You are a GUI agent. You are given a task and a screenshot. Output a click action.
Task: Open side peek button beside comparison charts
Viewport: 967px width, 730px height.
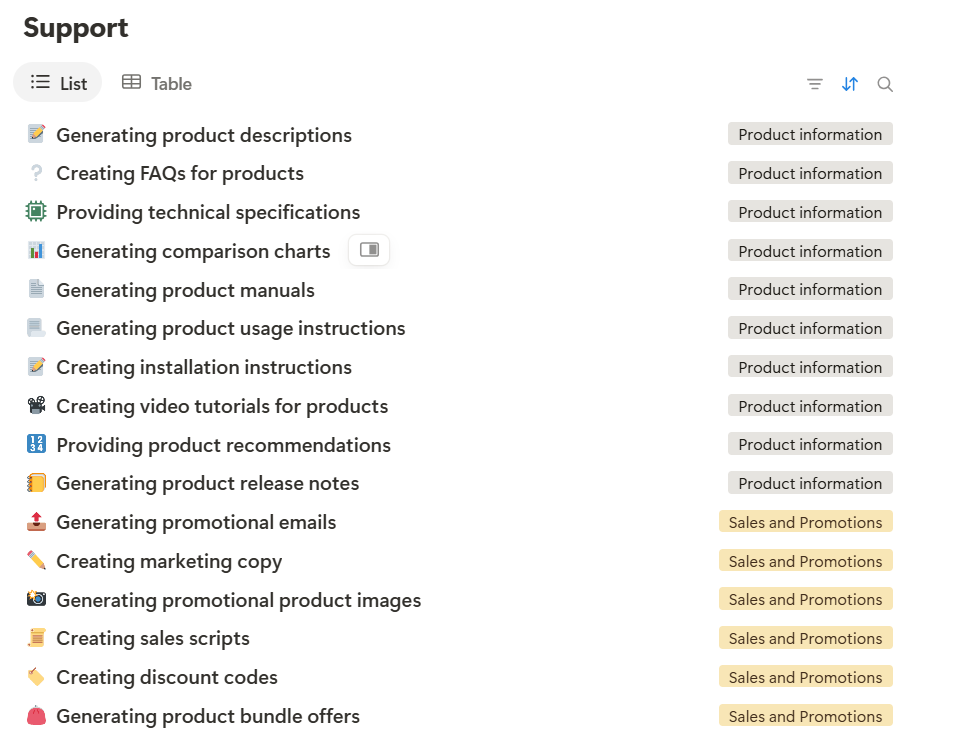[369, 250]
